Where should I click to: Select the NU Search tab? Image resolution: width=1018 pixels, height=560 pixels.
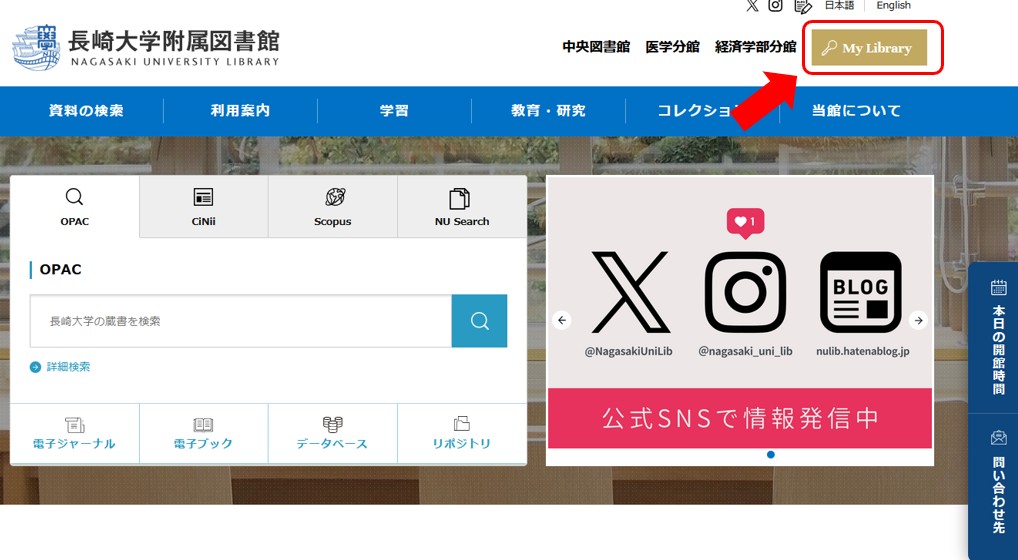[461, 208]
